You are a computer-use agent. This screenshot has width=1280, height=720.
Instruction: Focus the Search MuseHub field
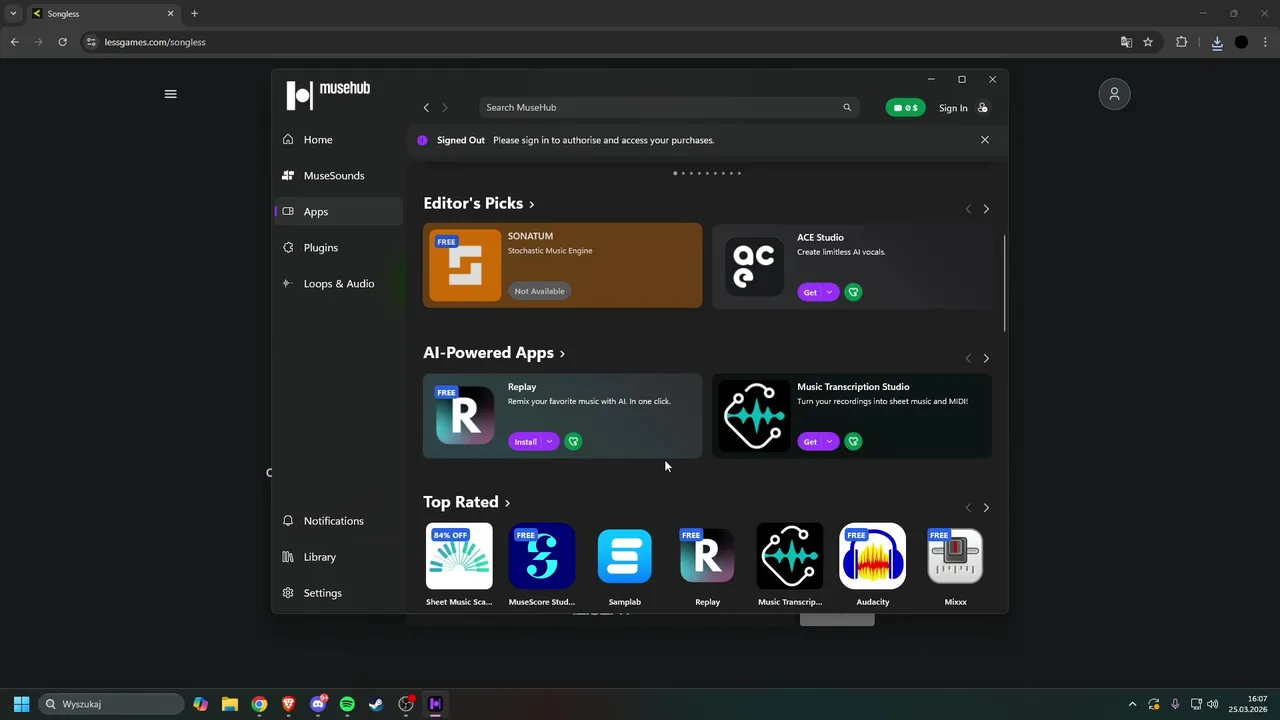[x=668, y=108]
